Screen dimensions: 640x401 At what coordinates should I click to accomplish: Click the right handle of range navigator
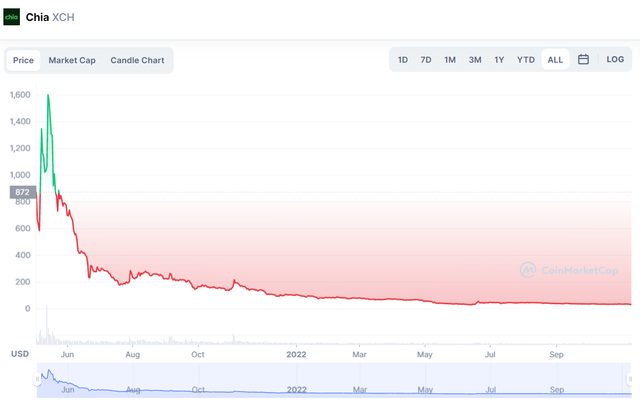click(x=629, y=379)
